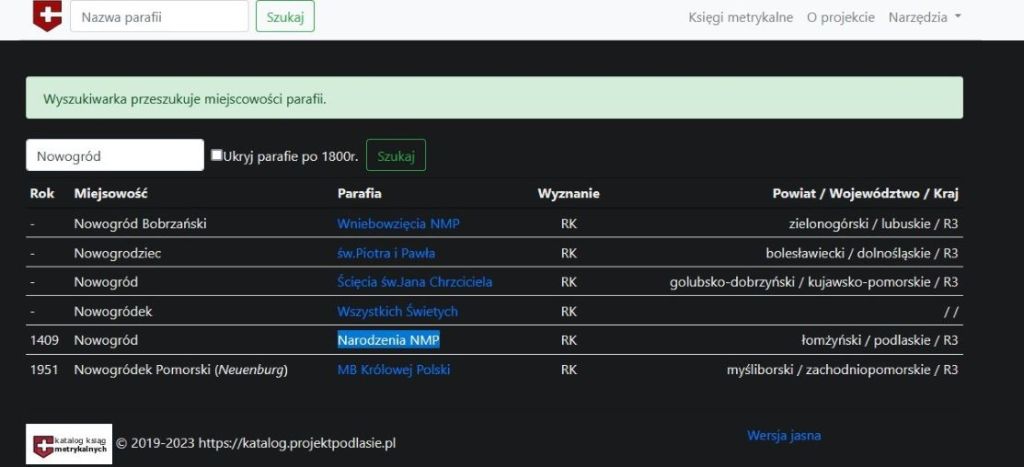1024x467 pixels.
Task: Click the red shield logo icon
Action: (x=47, y=16)
